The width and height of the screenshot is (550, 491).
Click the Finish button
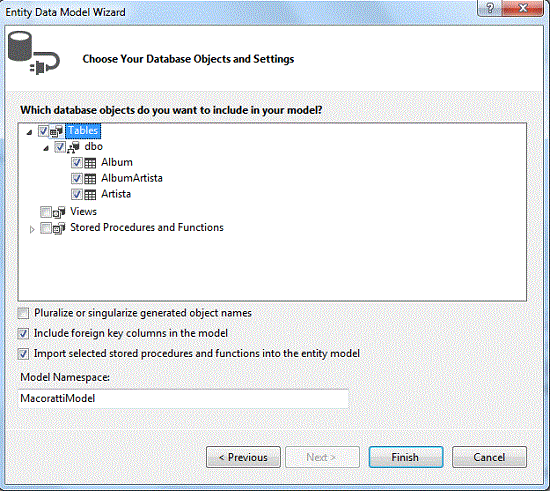tap(406, 457)
